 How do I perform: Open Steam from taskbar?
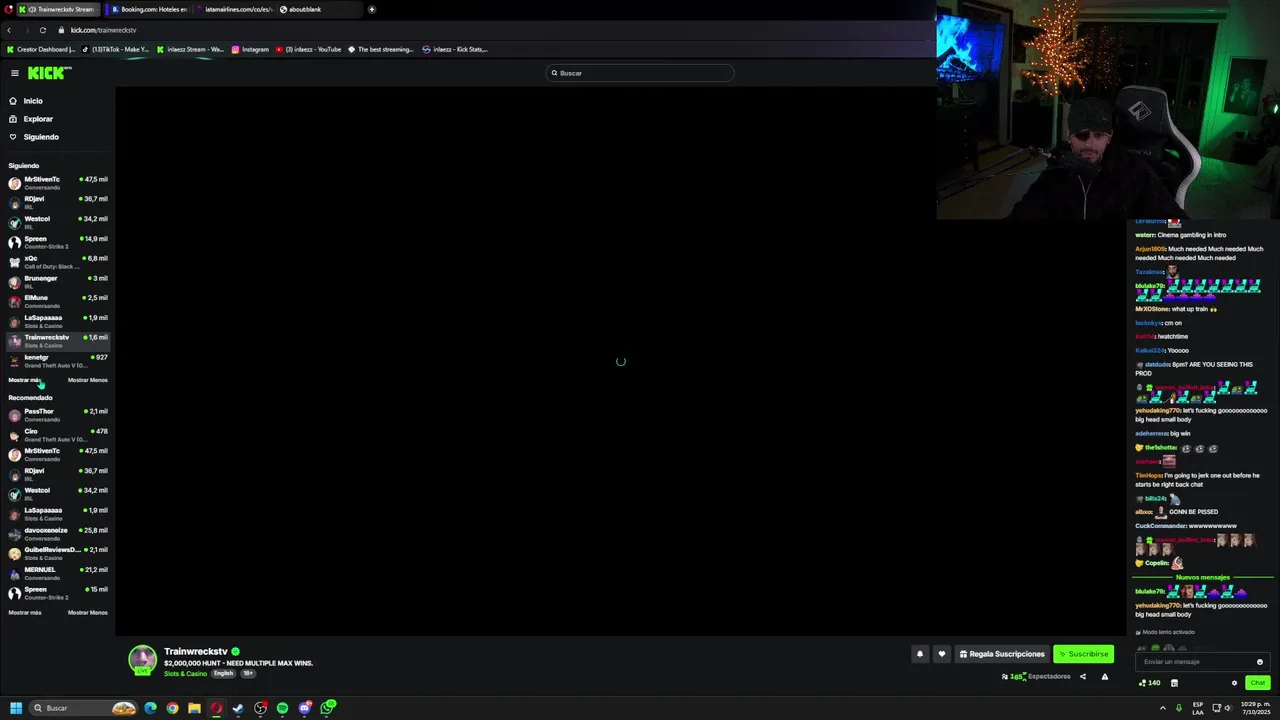238,708
